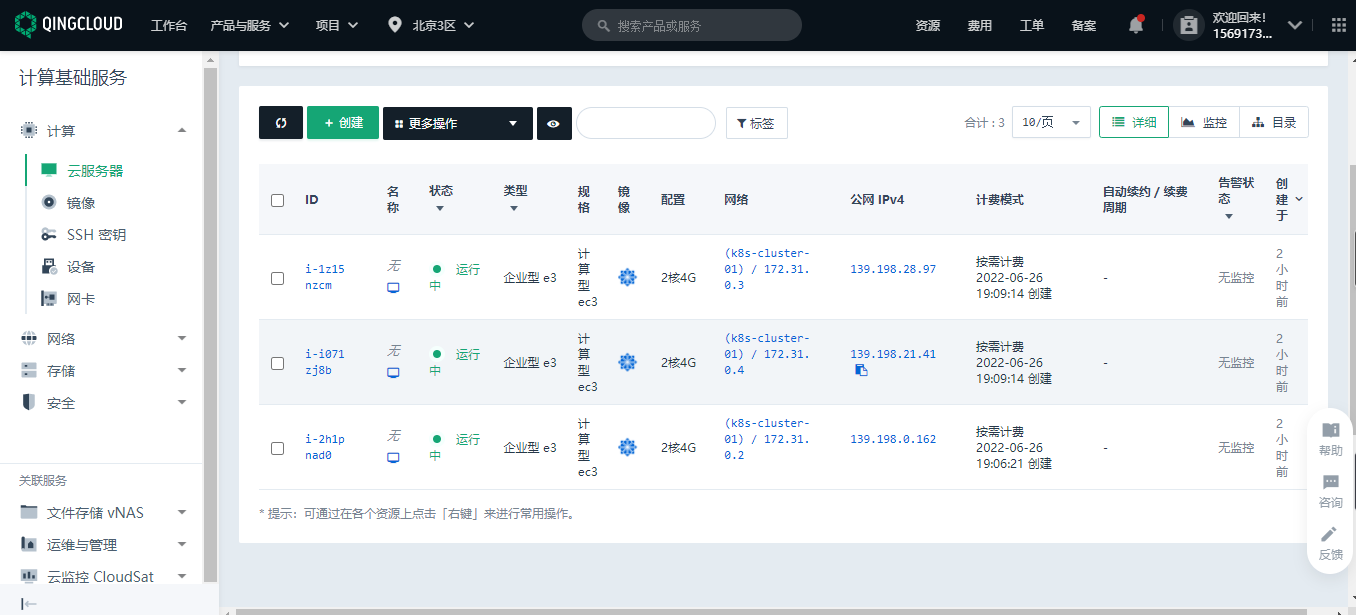
Task: Check the row checkbox for i-i071zj8b
Action: [277, 363]
